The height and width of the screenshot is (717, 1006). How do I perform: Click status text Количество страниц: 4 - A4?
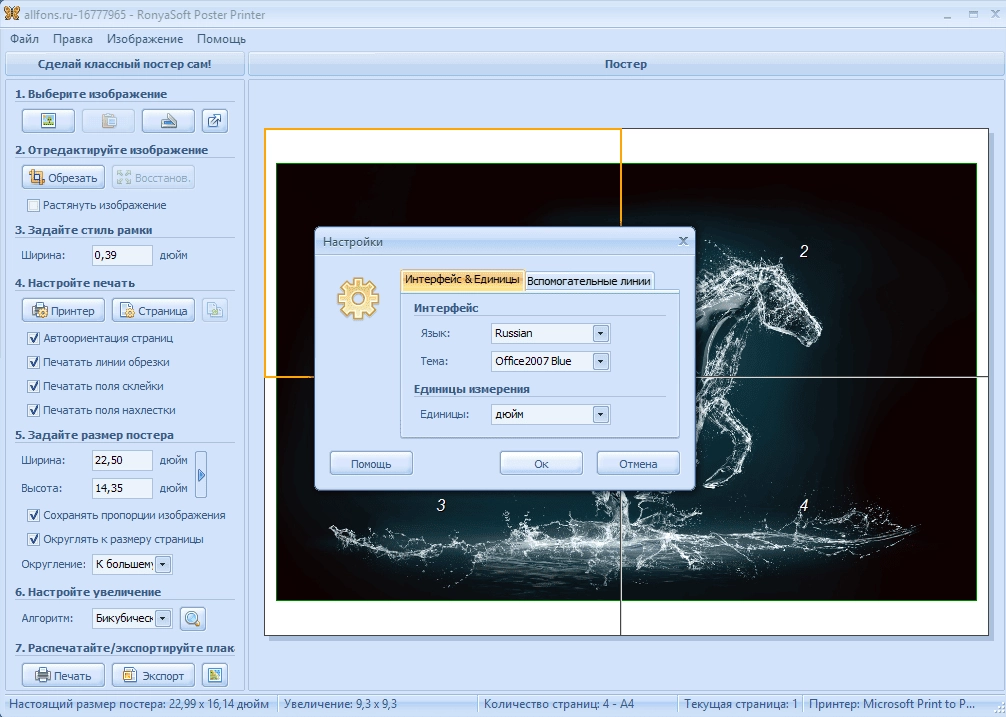559,704
